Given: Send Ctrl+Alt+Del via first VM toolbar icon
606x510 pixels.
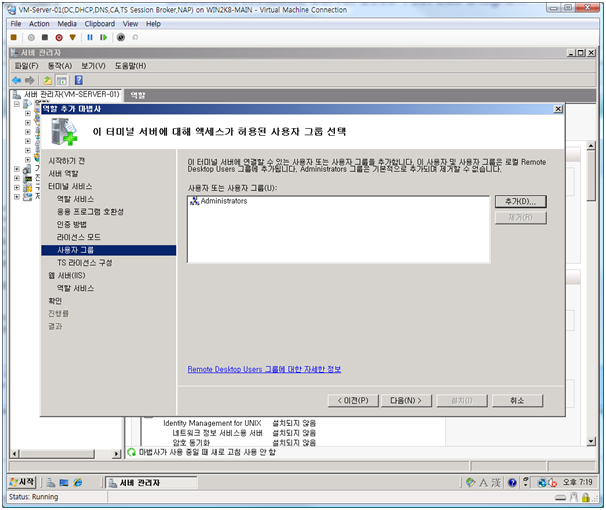Looking at the screenshot, I should pyautogui.click(x=14, y=37).
